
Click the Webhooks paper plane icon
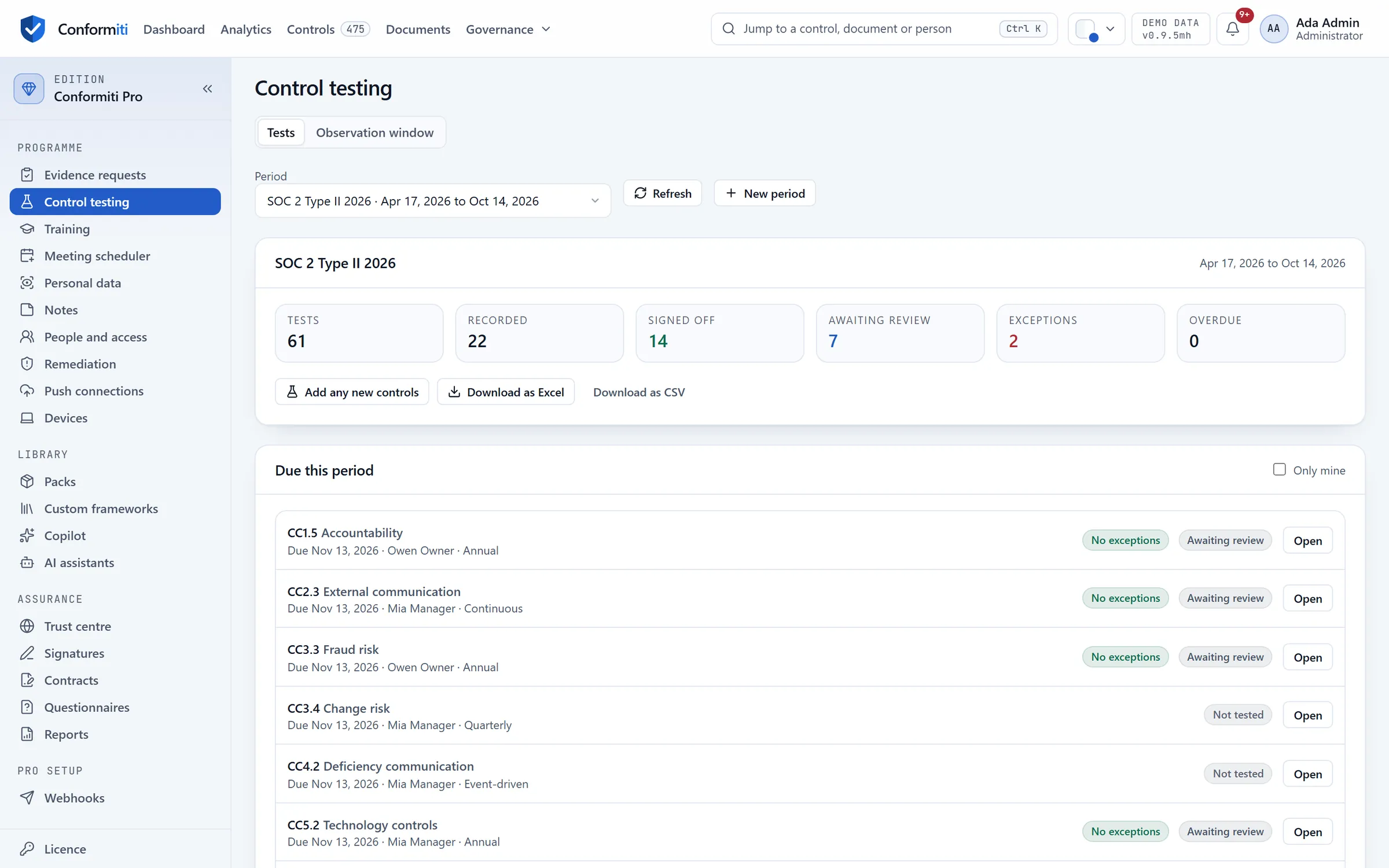click(27, 798)
